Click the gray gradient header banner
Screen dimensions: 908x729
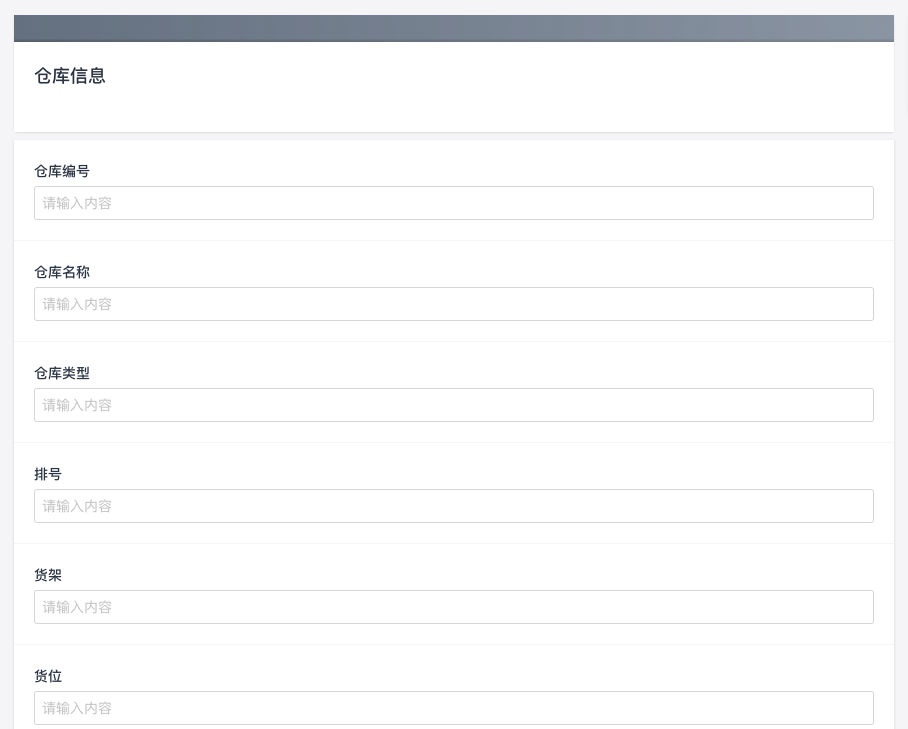pos(453,28)
